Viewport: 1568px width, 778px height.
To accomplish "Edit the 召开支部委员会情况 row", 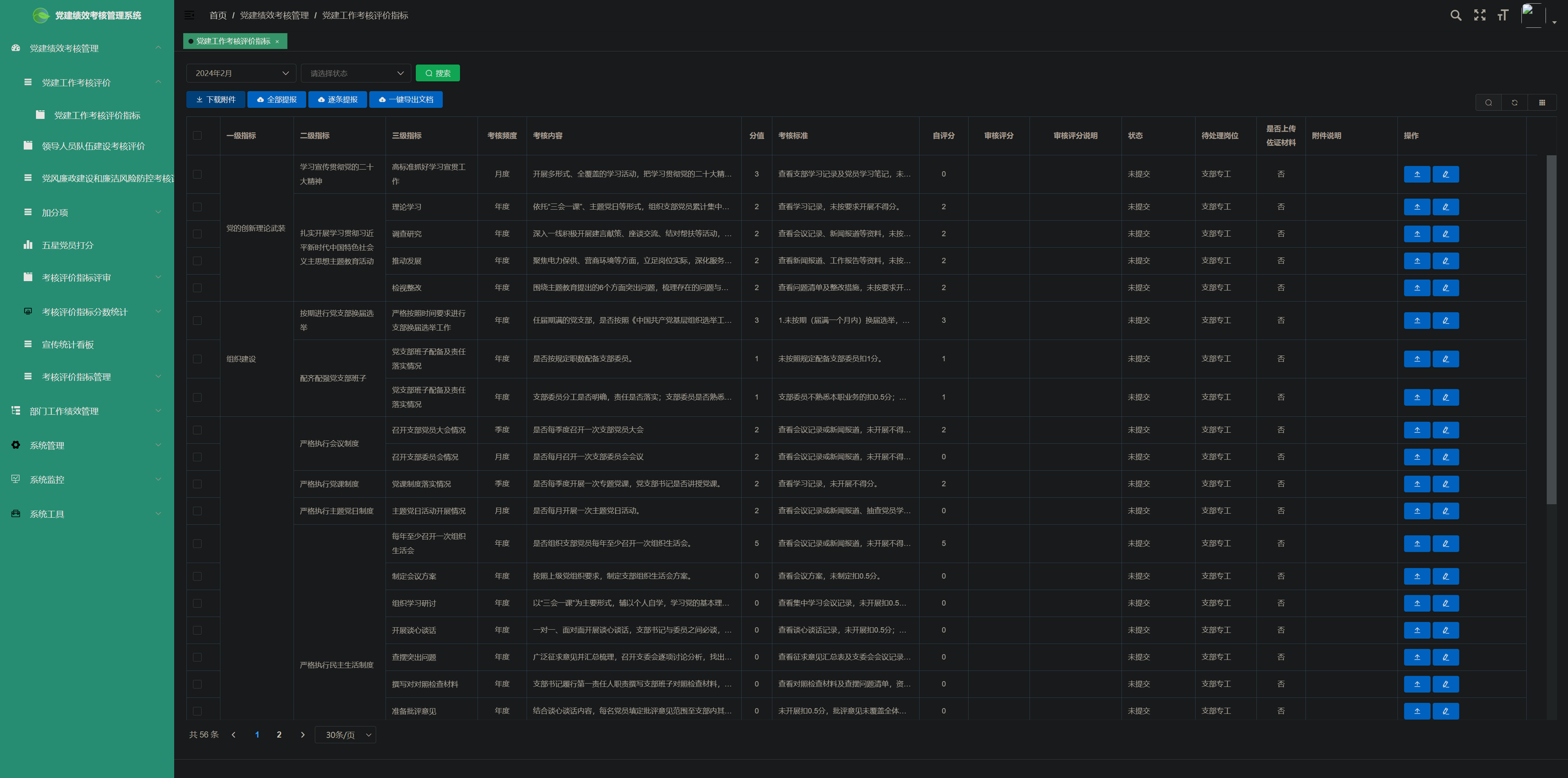I will (x=1446, y=457).
